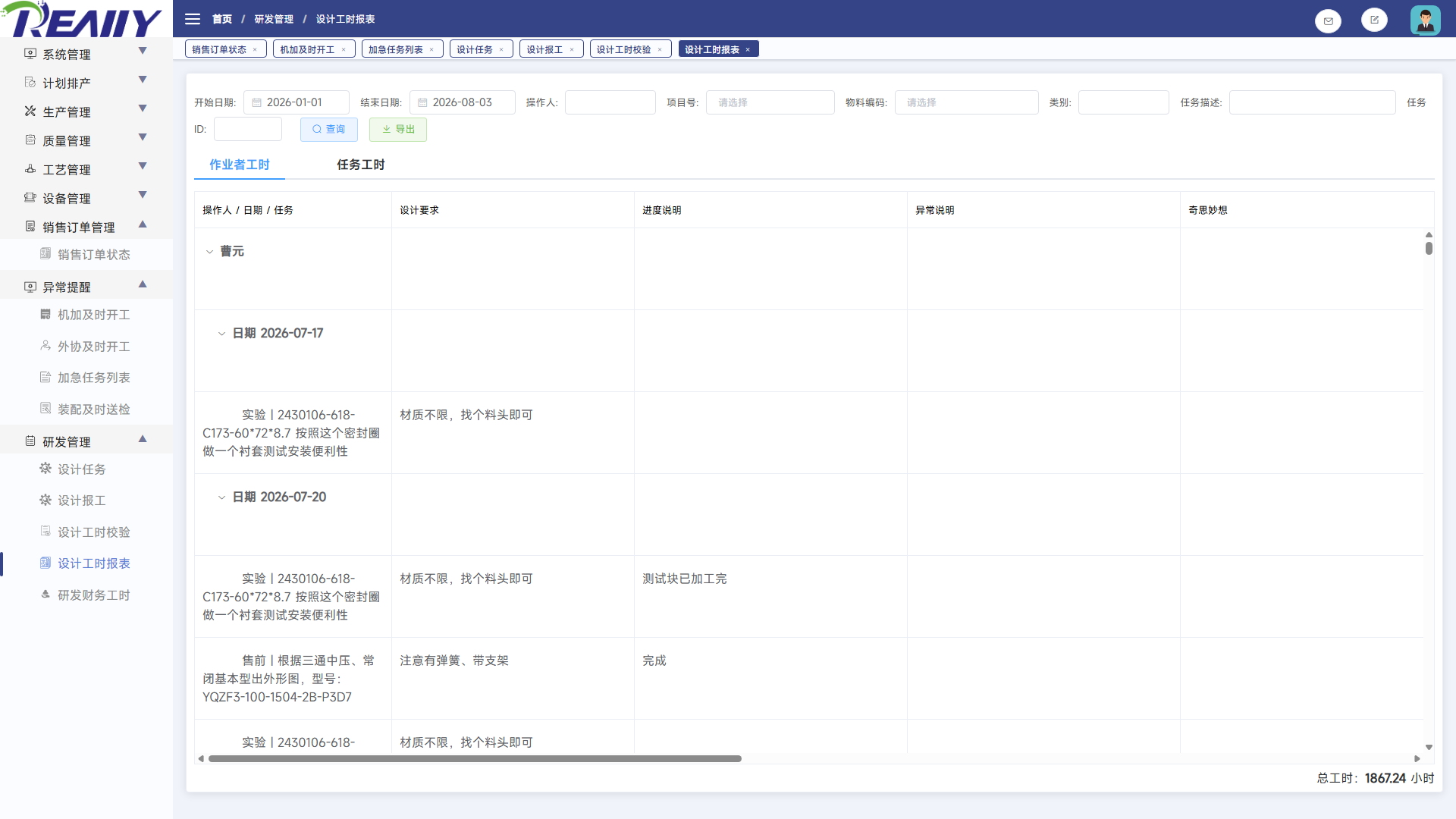Close the 销售订单状态 tab
The image size is (1456, 819).
255,50
